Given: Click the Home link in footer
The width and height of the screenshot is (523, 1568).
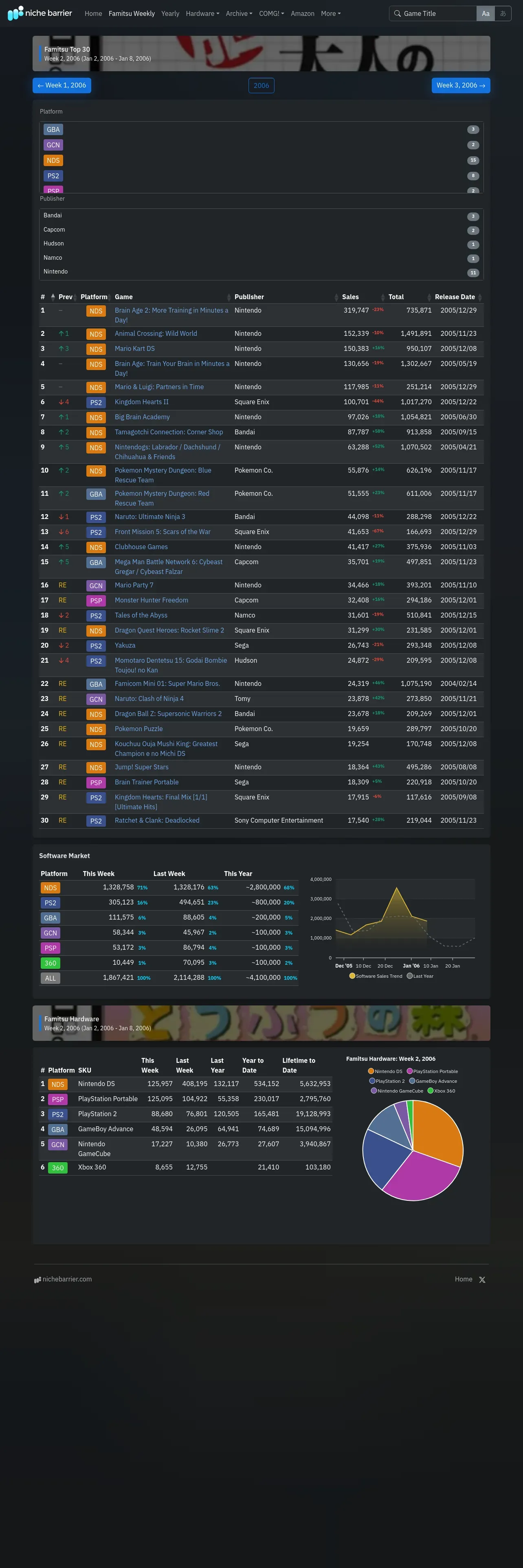Looking at the screenshot, I should [x=464, y=1279].
